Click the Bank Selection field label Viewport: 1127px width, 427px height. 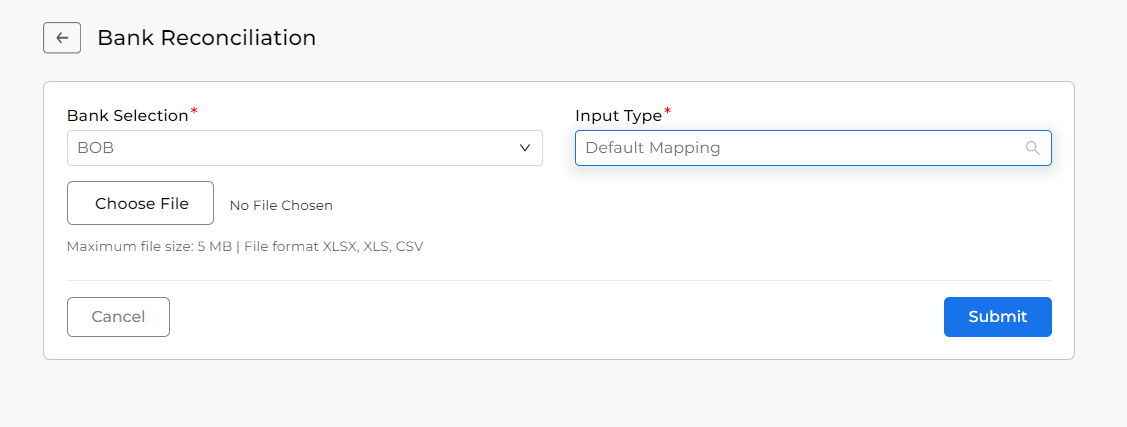(127, 116)
